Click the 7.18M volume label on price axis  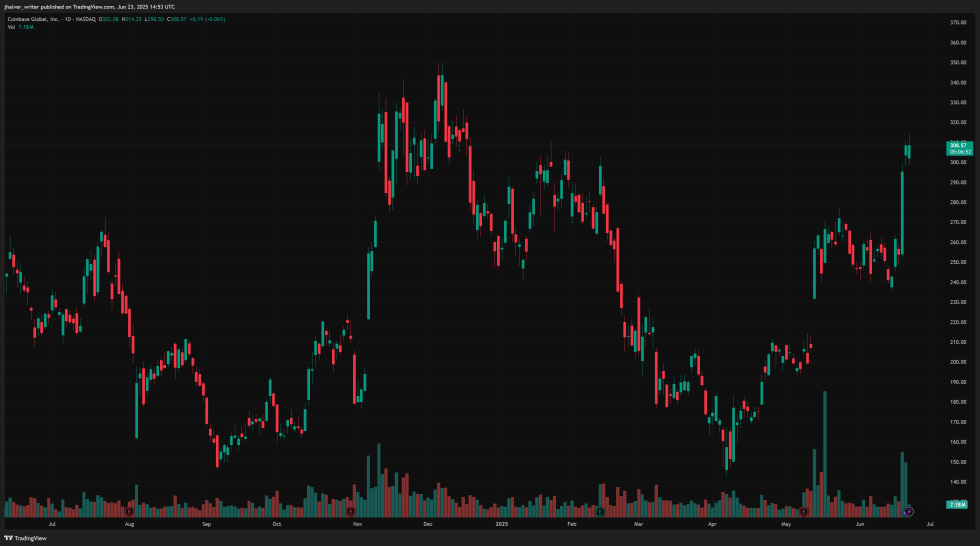[x=958, y=505]
